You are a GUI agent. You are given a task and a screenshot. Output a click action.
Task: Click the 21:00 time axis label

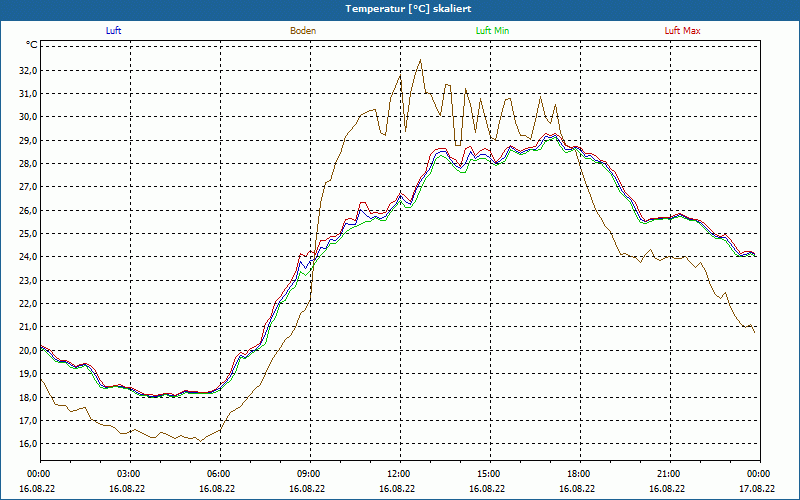[x=670, y=474]
